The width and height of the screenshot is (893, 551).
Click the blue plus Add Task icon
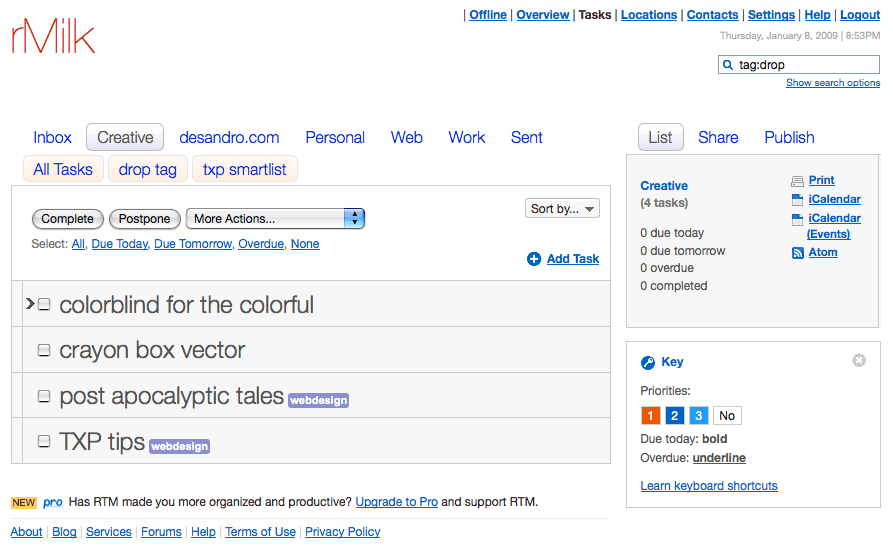pyautogui.click(x=534, y=259)
